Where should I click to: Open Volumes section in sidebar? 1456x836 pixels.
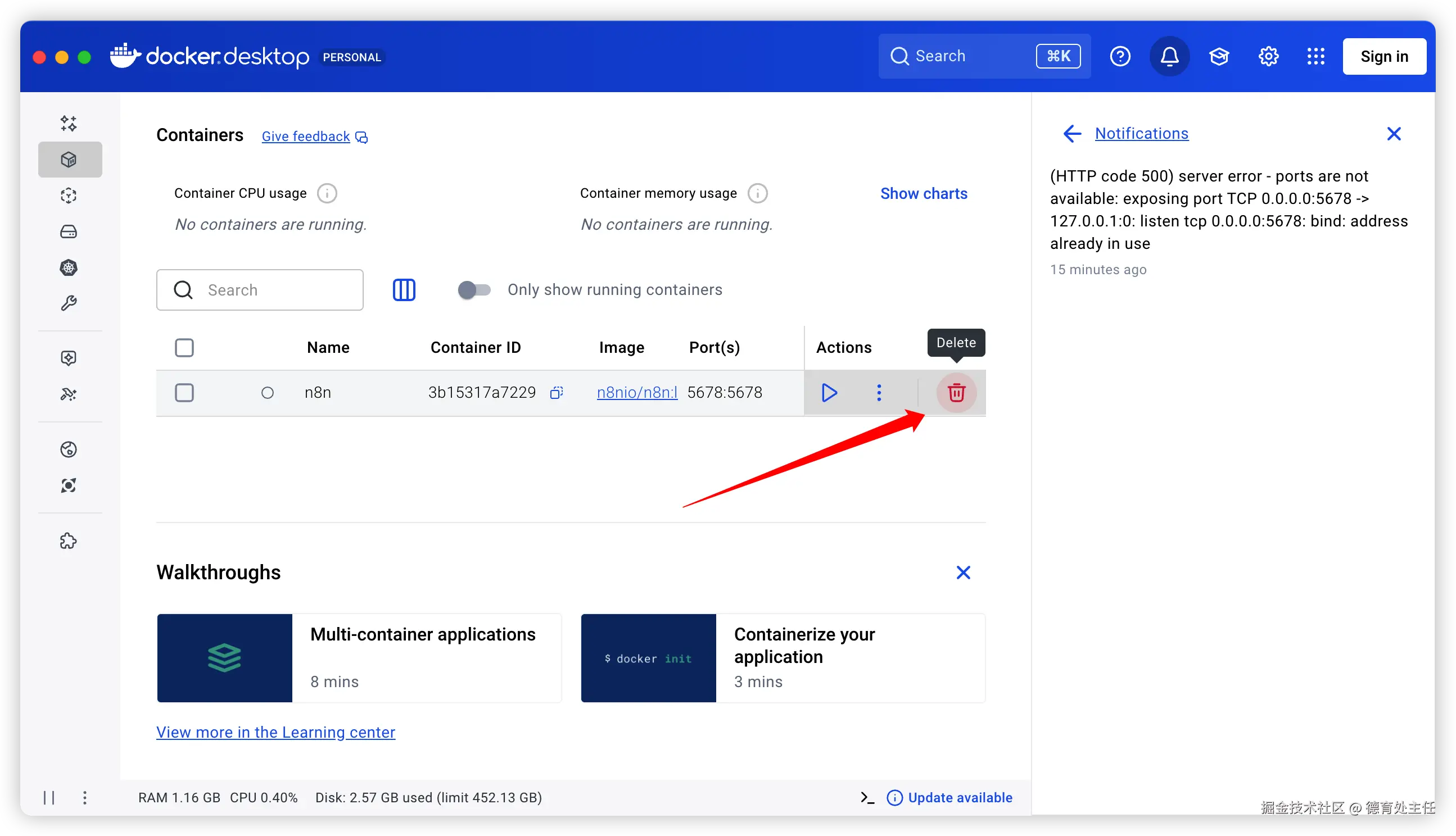coord(69,232)
